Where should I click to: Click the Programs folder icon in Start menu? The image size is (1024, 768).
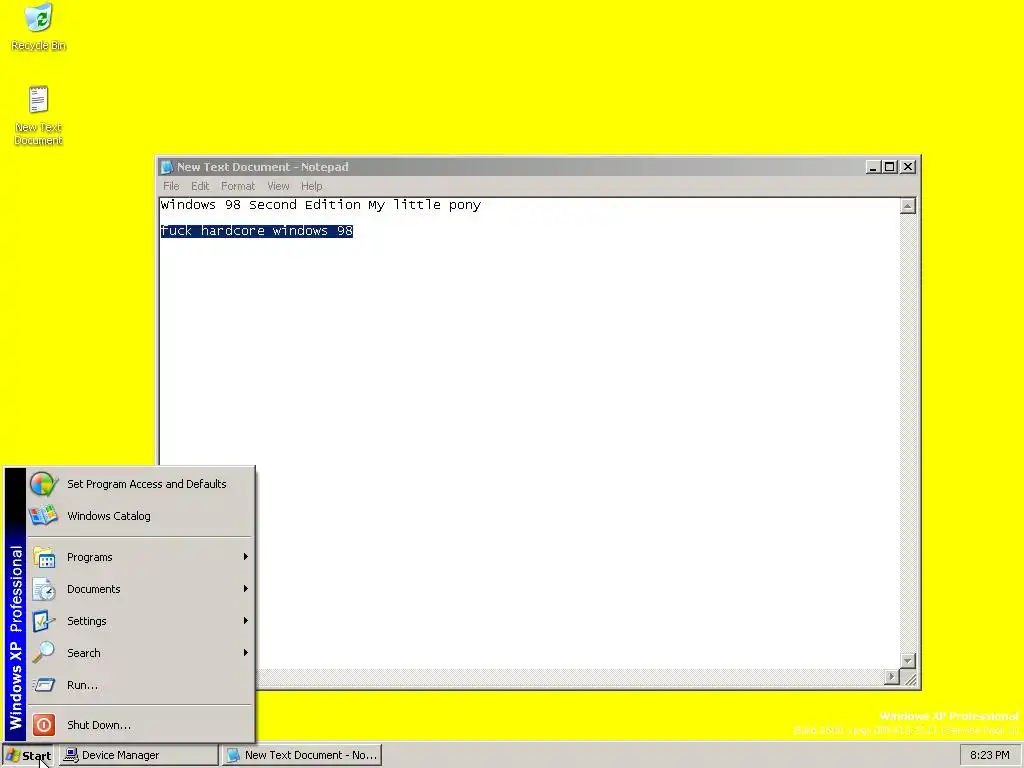(44, 557)
